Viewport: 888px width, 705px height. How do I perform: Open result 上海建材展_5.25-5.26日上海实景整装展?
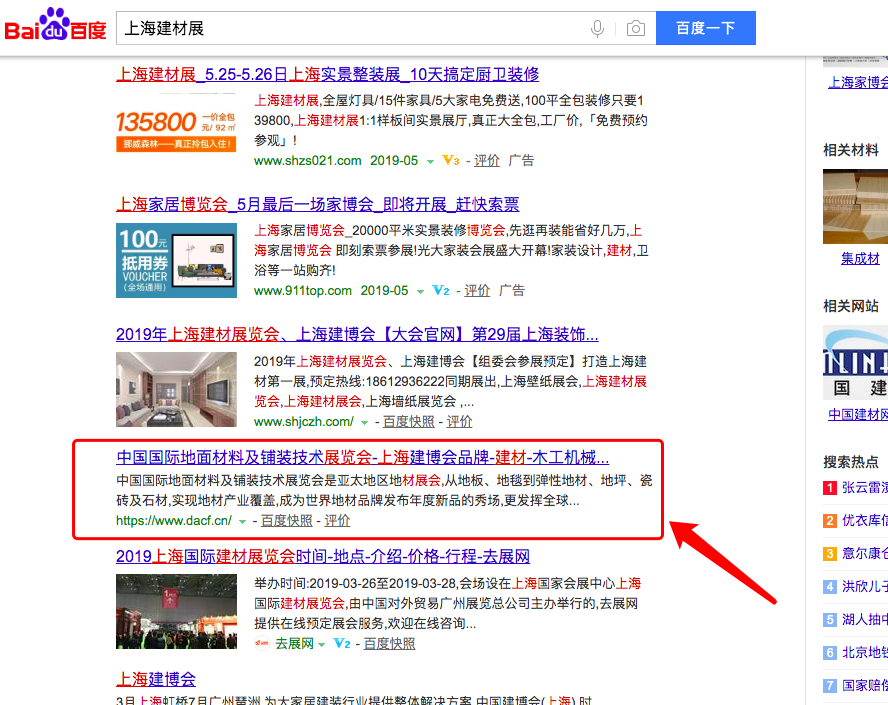[327, 74]
